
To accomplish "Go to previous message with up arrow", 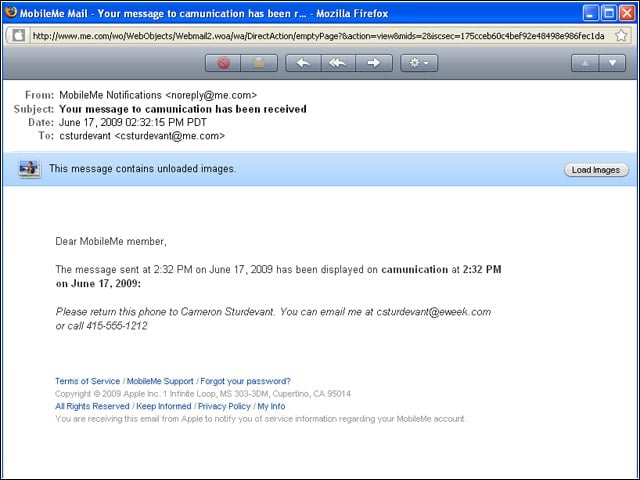I will pyautogui.click(x=585, y=63).
